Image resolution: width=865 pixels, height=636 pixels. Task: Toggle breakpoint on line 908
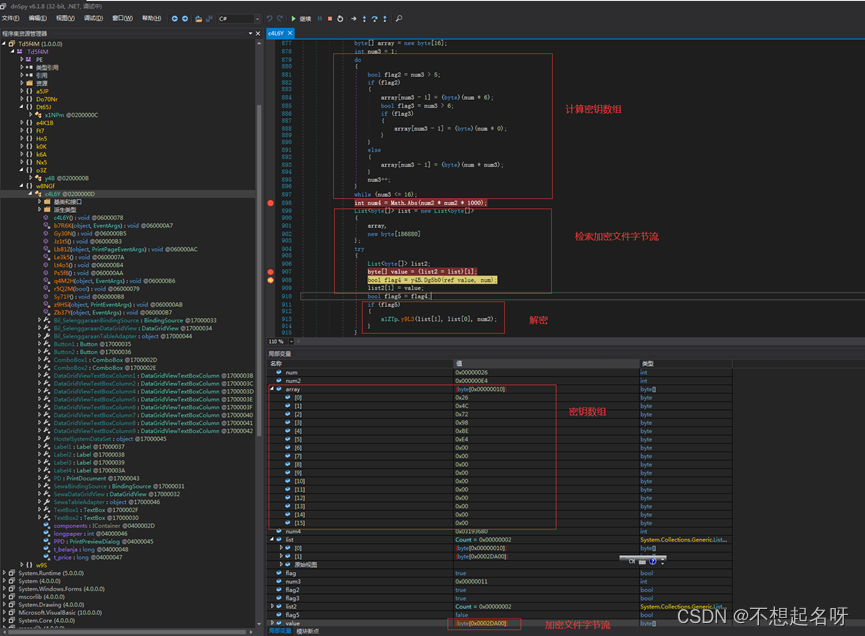(271, 280)
